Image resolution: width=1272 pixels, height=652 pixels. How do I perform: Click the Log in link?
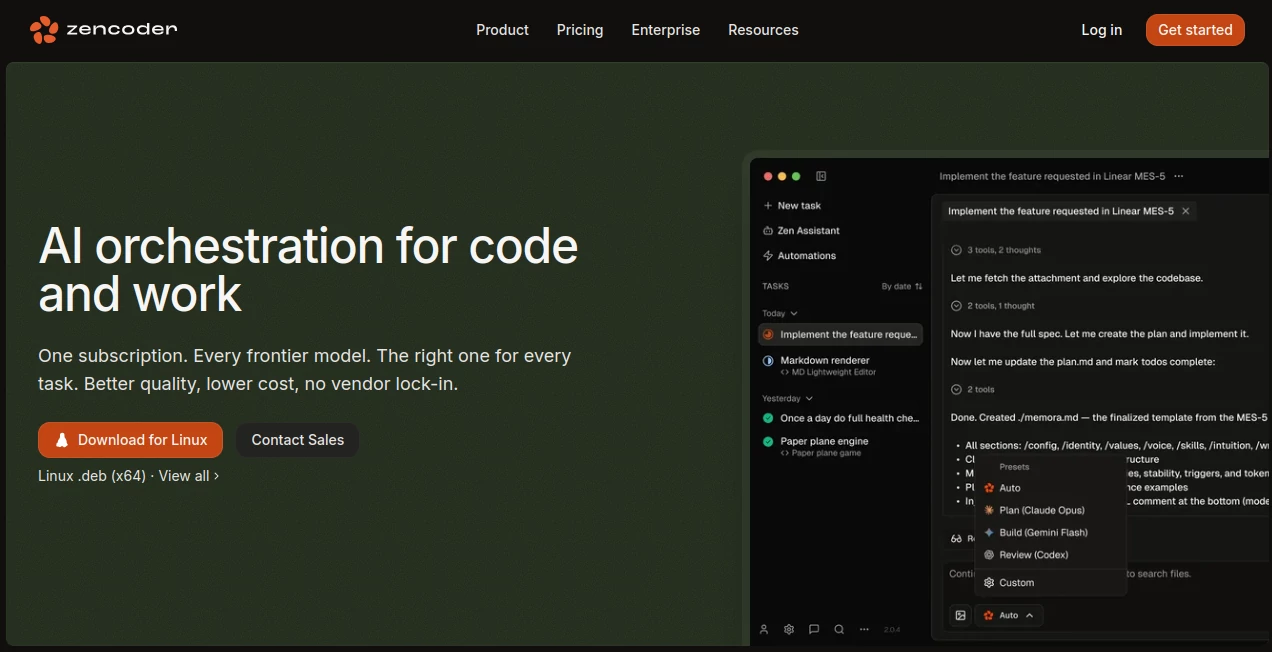[x=1101, y=30]
